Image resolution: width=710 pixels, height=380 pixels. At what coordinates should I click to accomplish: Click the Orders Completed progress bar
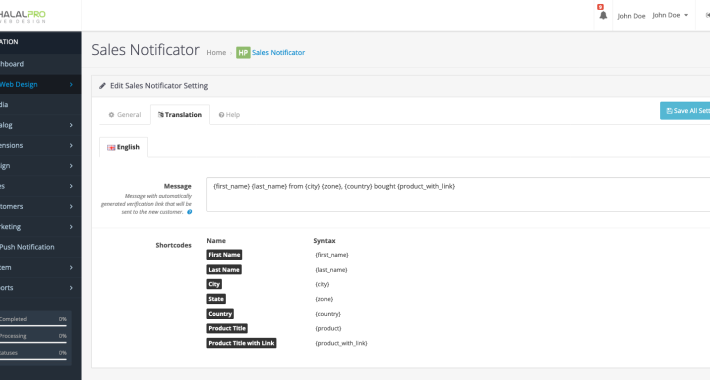[x=34, y=326]
